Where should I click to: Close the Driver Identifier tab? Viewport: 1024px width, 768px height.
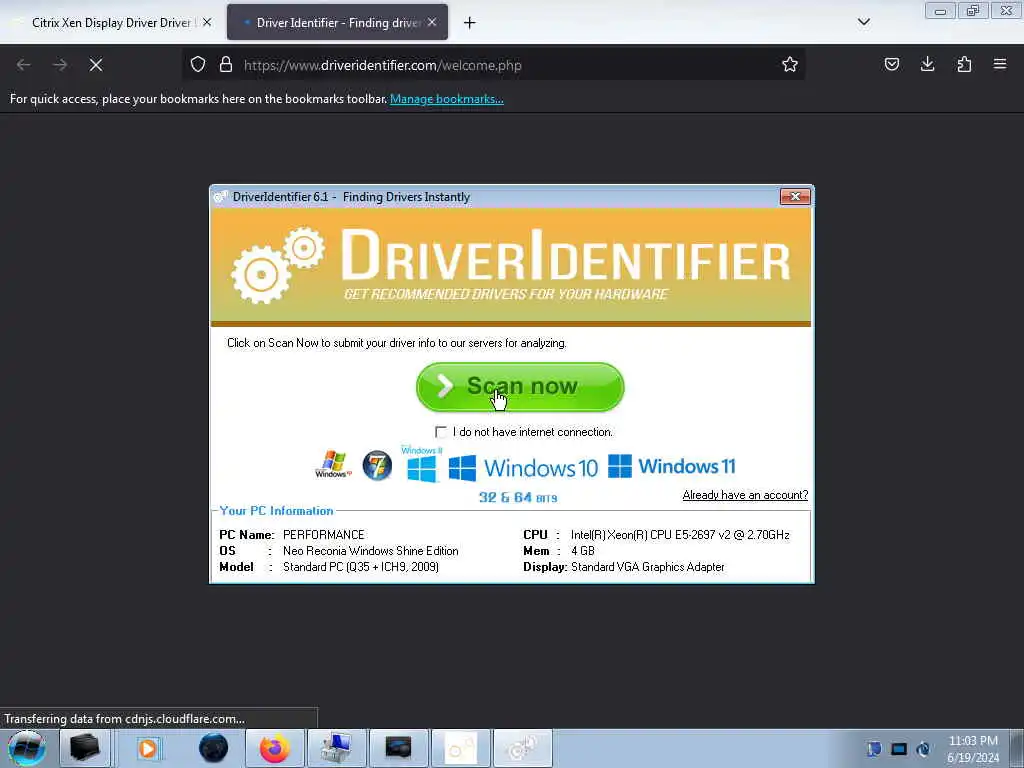click(432, 22)
